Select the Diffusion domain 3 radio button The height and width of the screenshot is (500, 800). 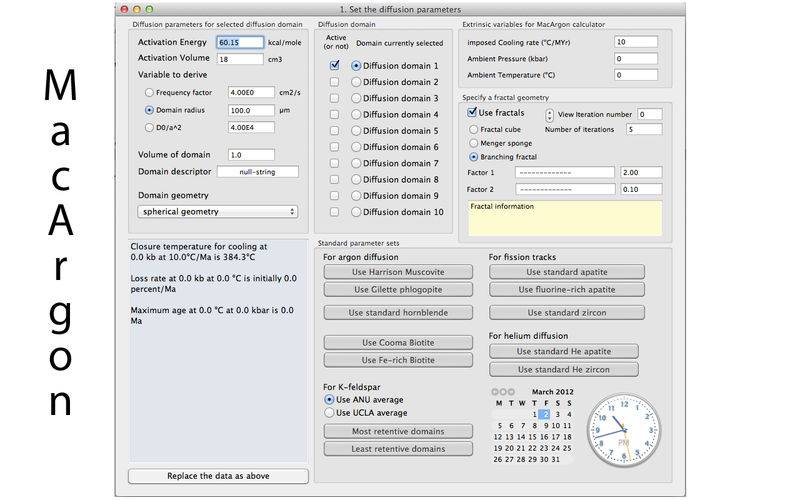[x=356, y=99]
